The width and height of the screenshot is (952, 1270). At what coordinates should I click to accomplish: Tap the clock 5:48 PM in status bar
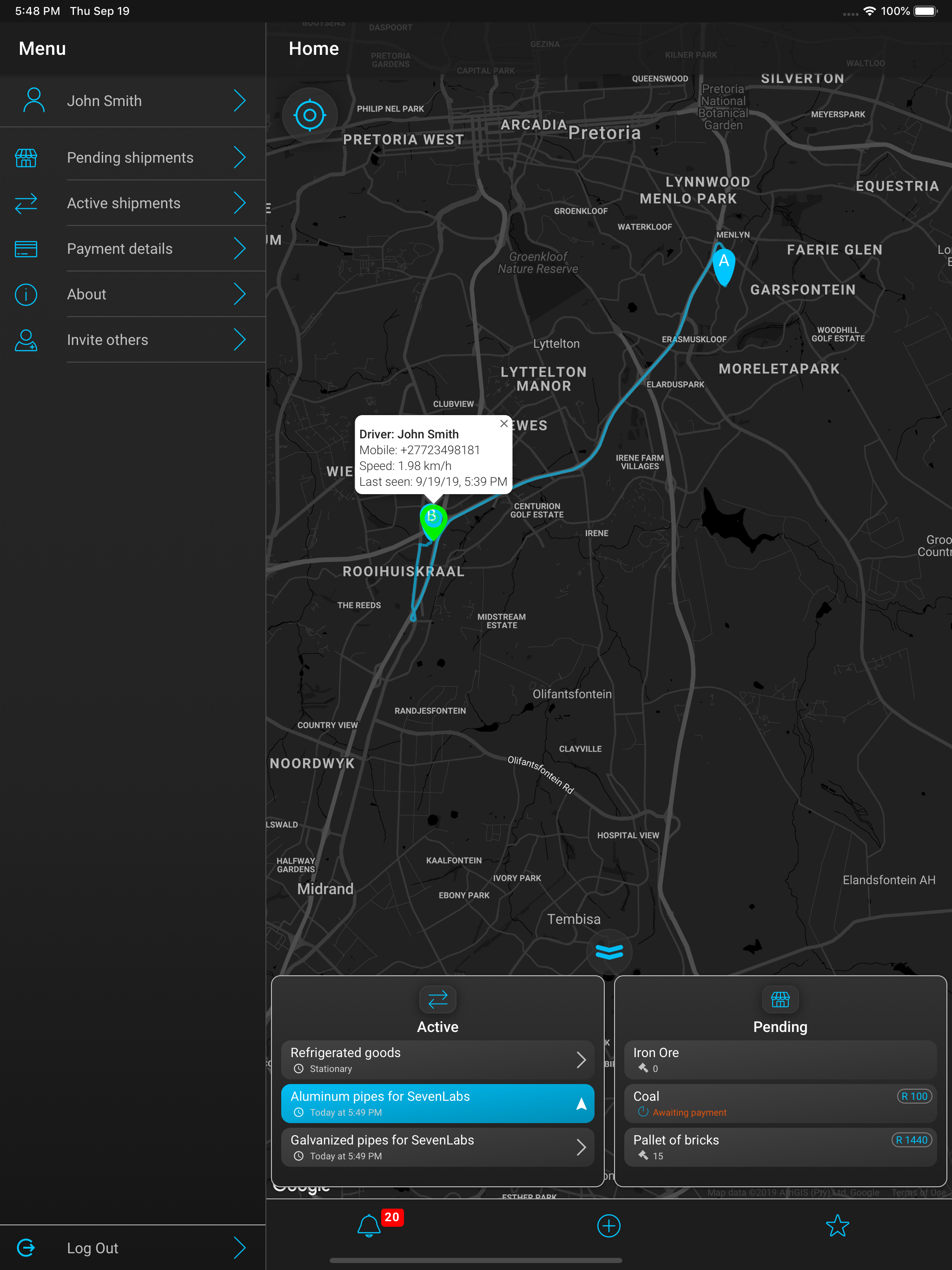[x=37, y=11]
